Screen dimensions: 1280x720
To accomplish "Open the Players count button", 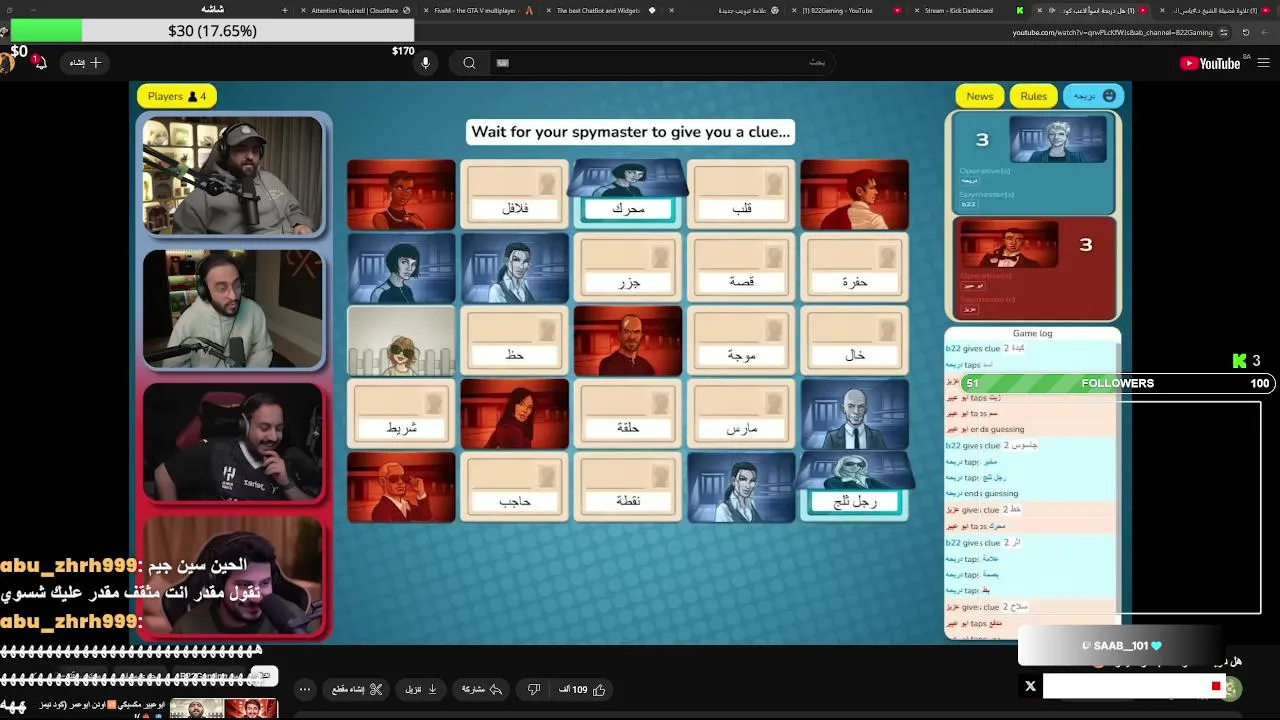I will pyautogui.click(x=176, y=96).
